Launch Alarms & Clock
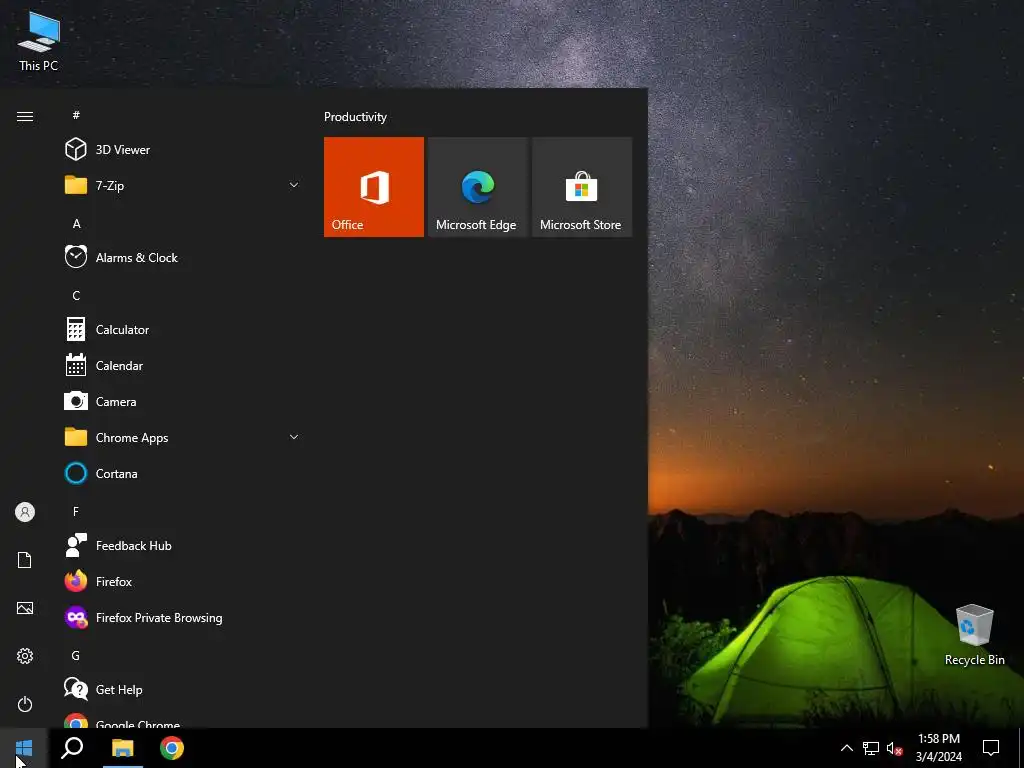The width and height of the screenshot is (1024, 768). [x=183, y=257]
